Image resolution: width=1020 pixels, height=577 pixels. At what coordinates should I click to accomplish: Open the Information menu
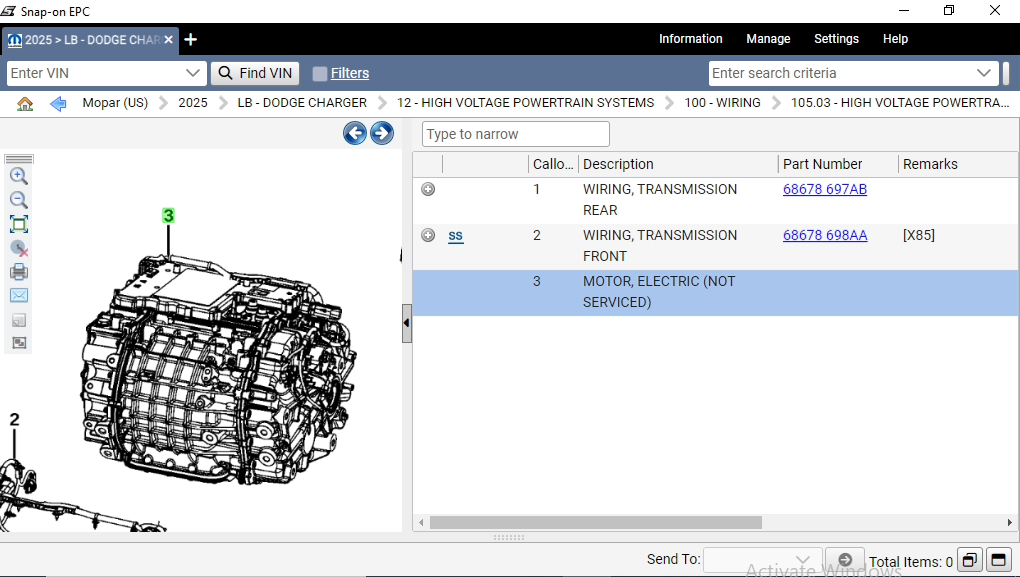pos(690,39)
